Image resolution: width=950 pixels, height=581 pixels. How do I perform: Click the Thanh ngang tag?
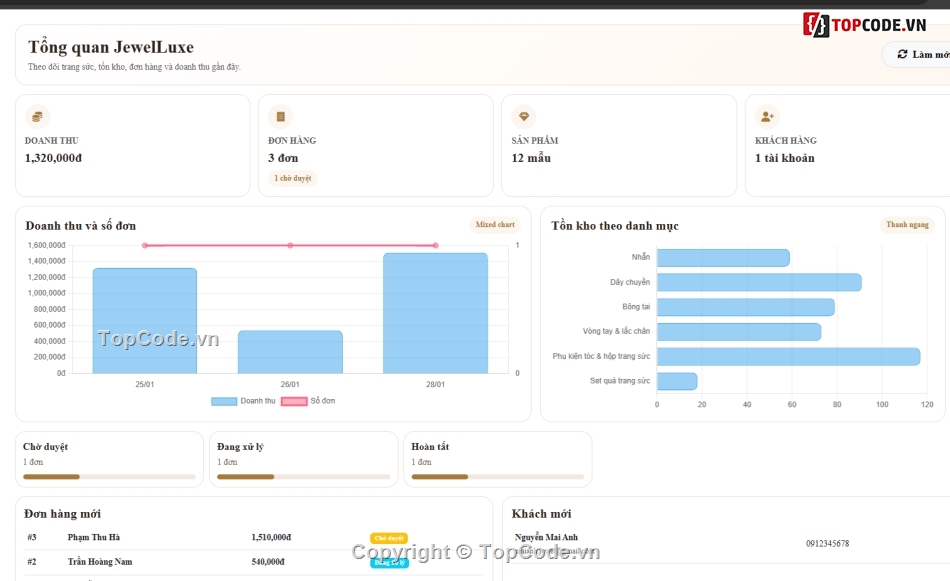[x=907, y=225]
